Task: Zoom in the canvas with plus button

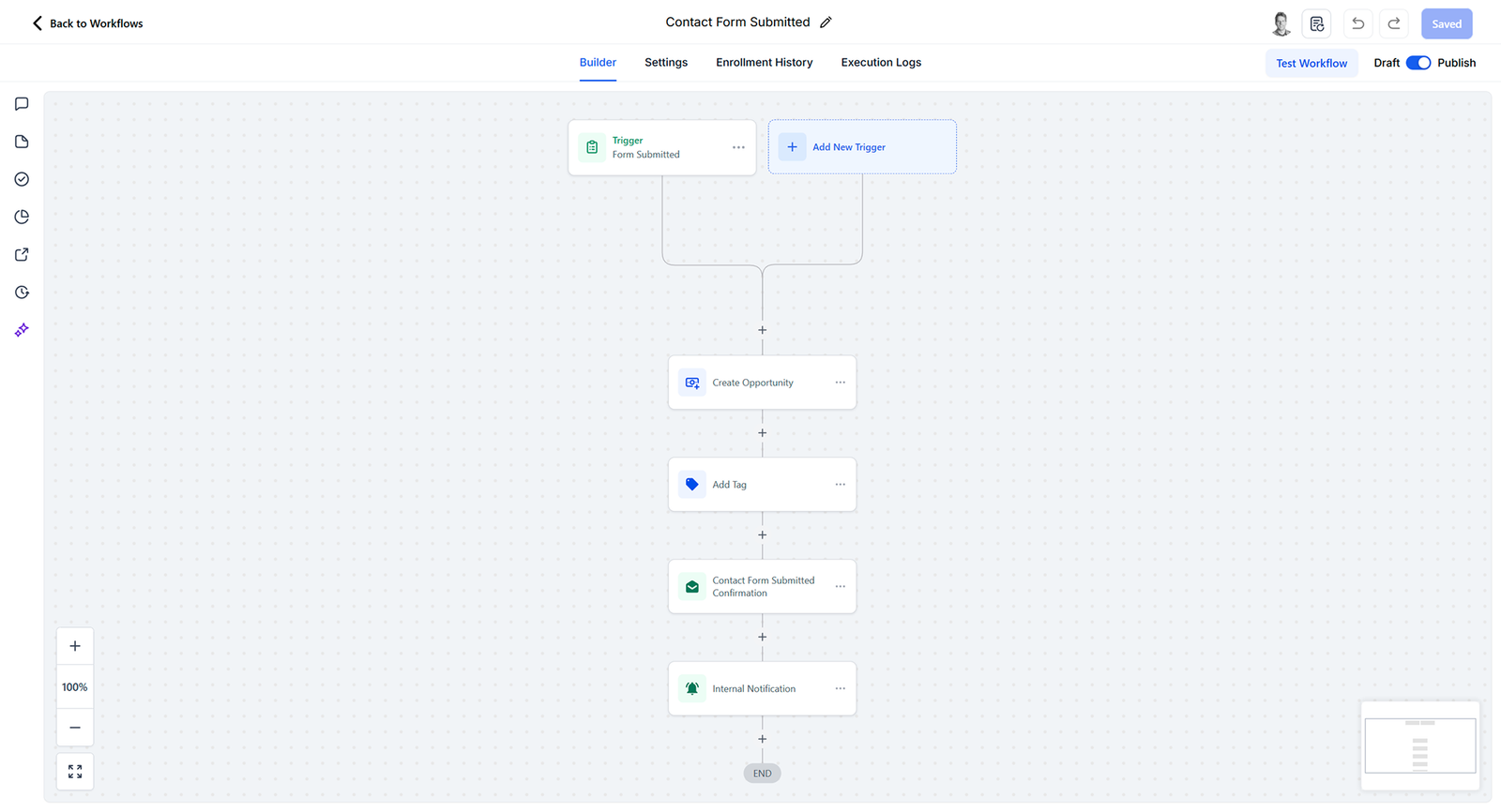Action: pos(75,646)
